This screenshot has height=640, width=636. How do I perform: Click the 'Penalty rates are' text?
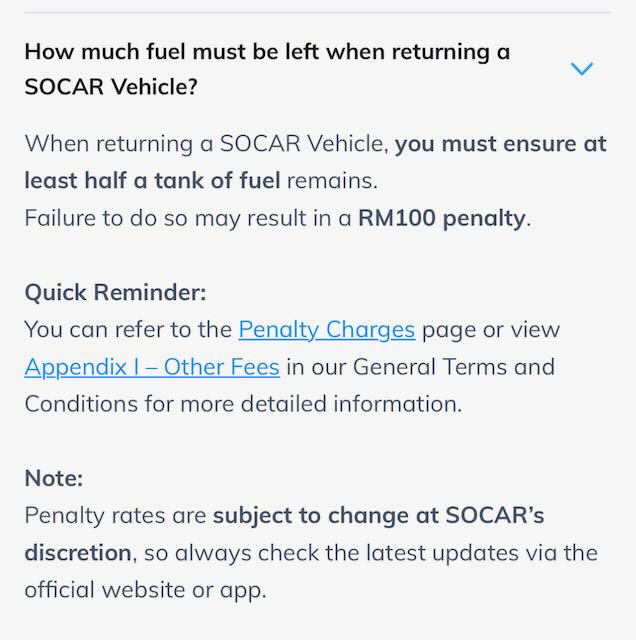(x=115, y=516)
